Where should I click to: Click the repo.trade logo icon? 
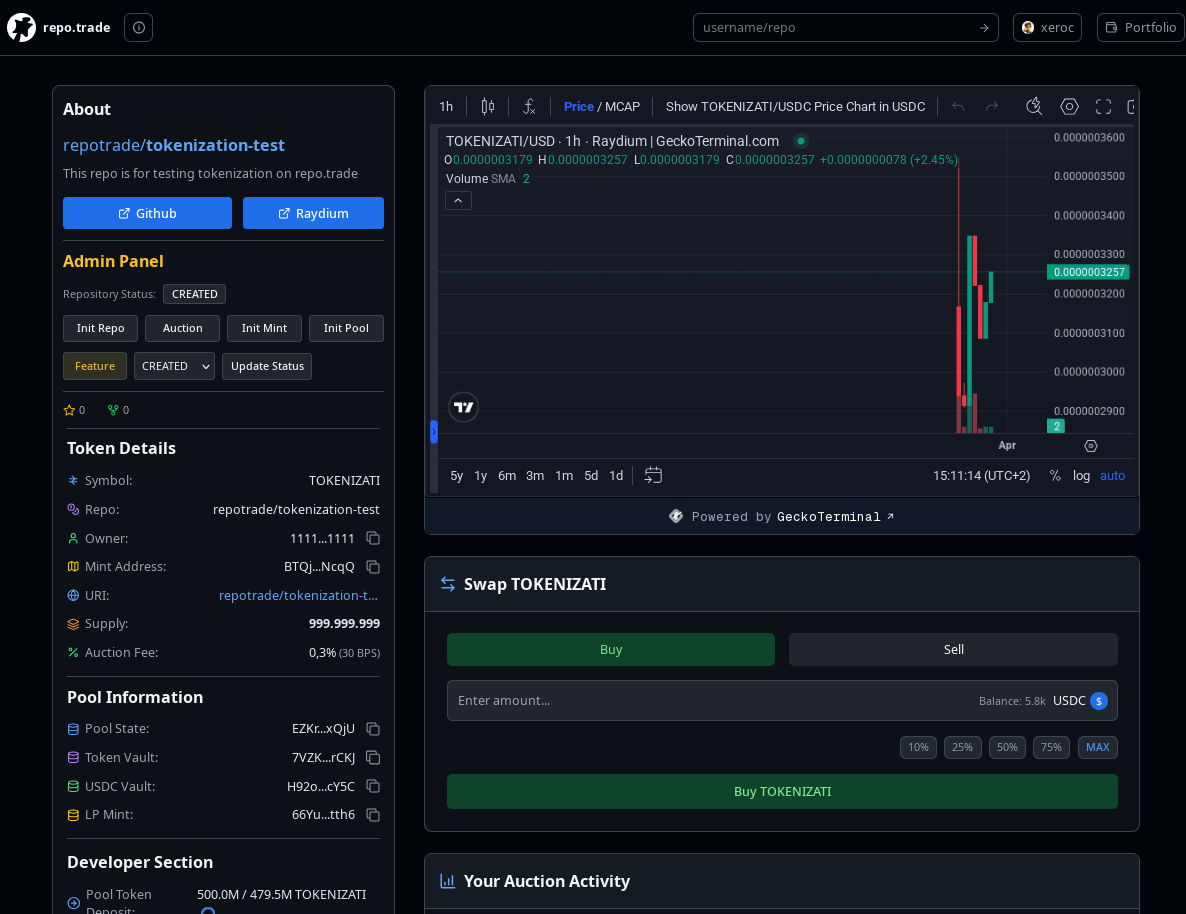tap(21, 28)
